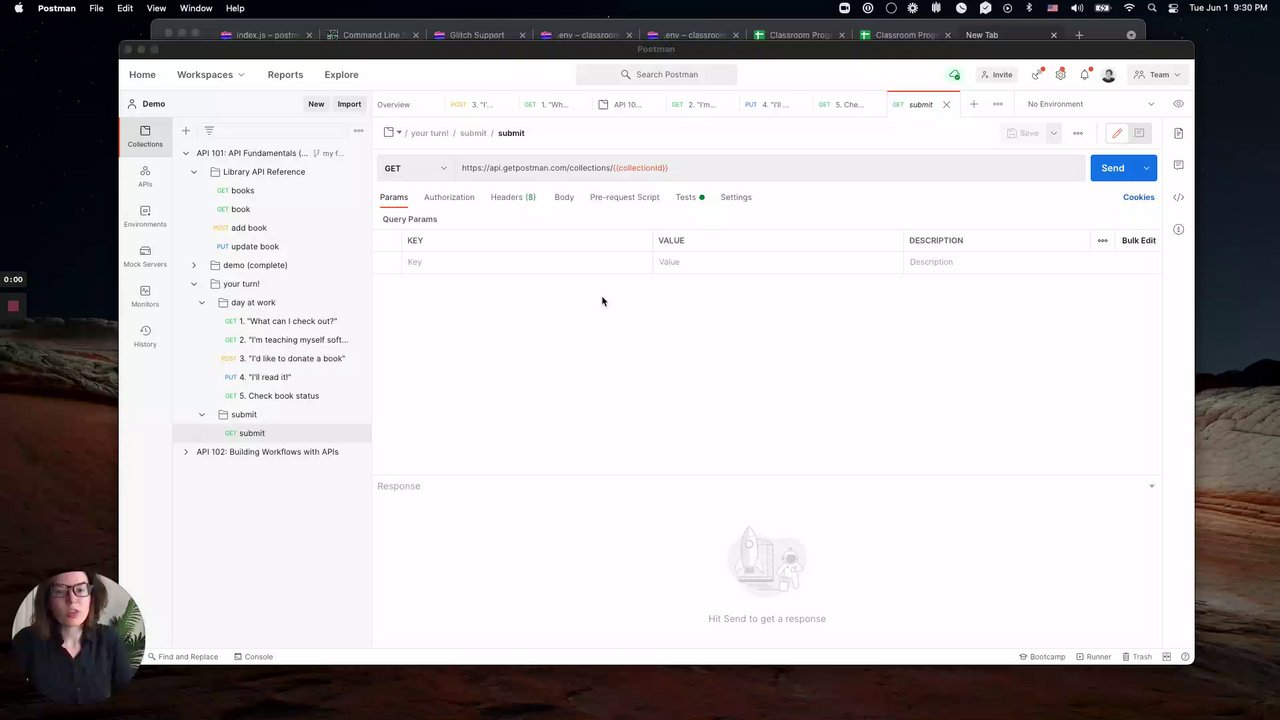Switch to the request Settings tab
The width and height of the screenshot is (1280, 720).
(x=736, y=197)
